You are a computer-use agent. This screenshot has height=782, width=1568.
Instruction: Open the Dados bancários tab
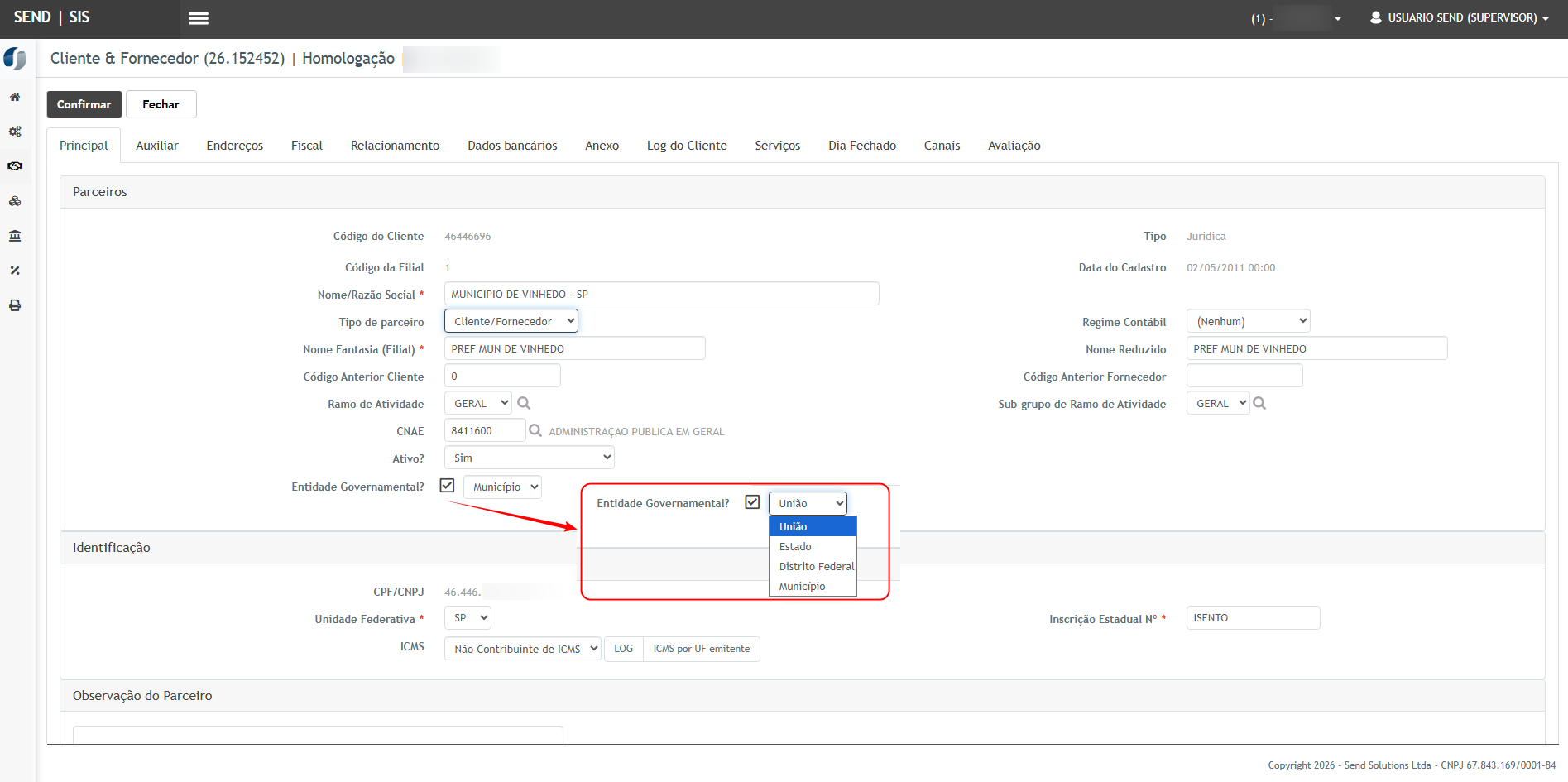[512, 146]
